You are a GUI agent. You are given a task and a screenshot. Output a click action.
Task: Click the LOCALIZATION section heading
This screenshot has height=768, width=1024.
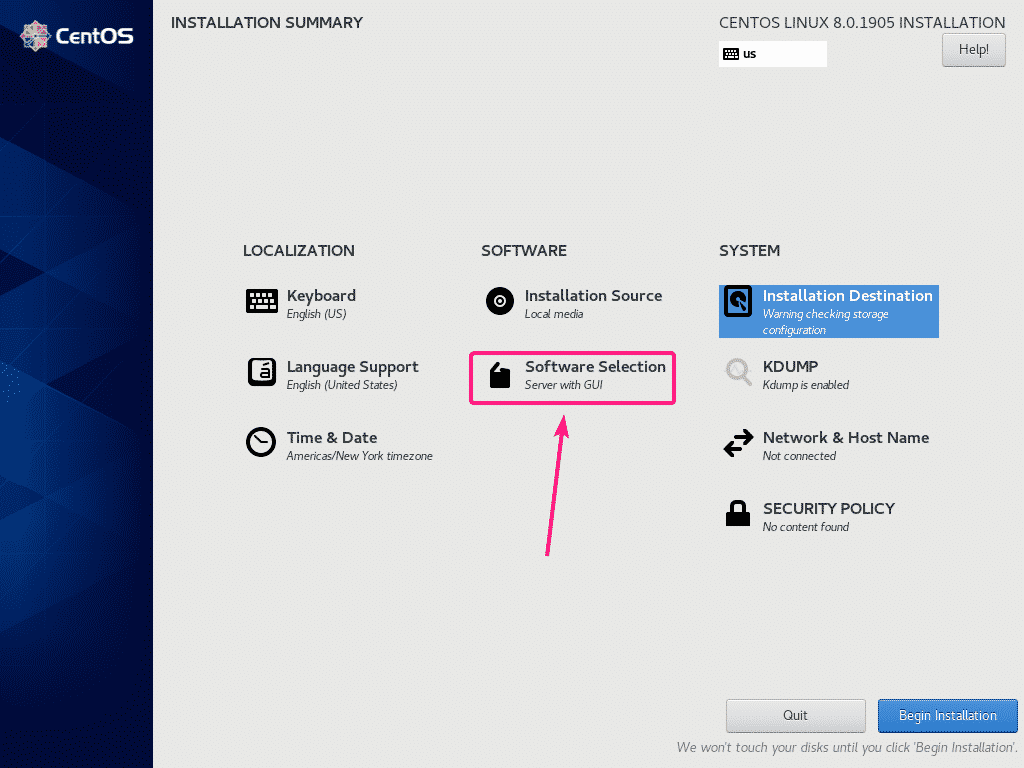tap(298, 251)
